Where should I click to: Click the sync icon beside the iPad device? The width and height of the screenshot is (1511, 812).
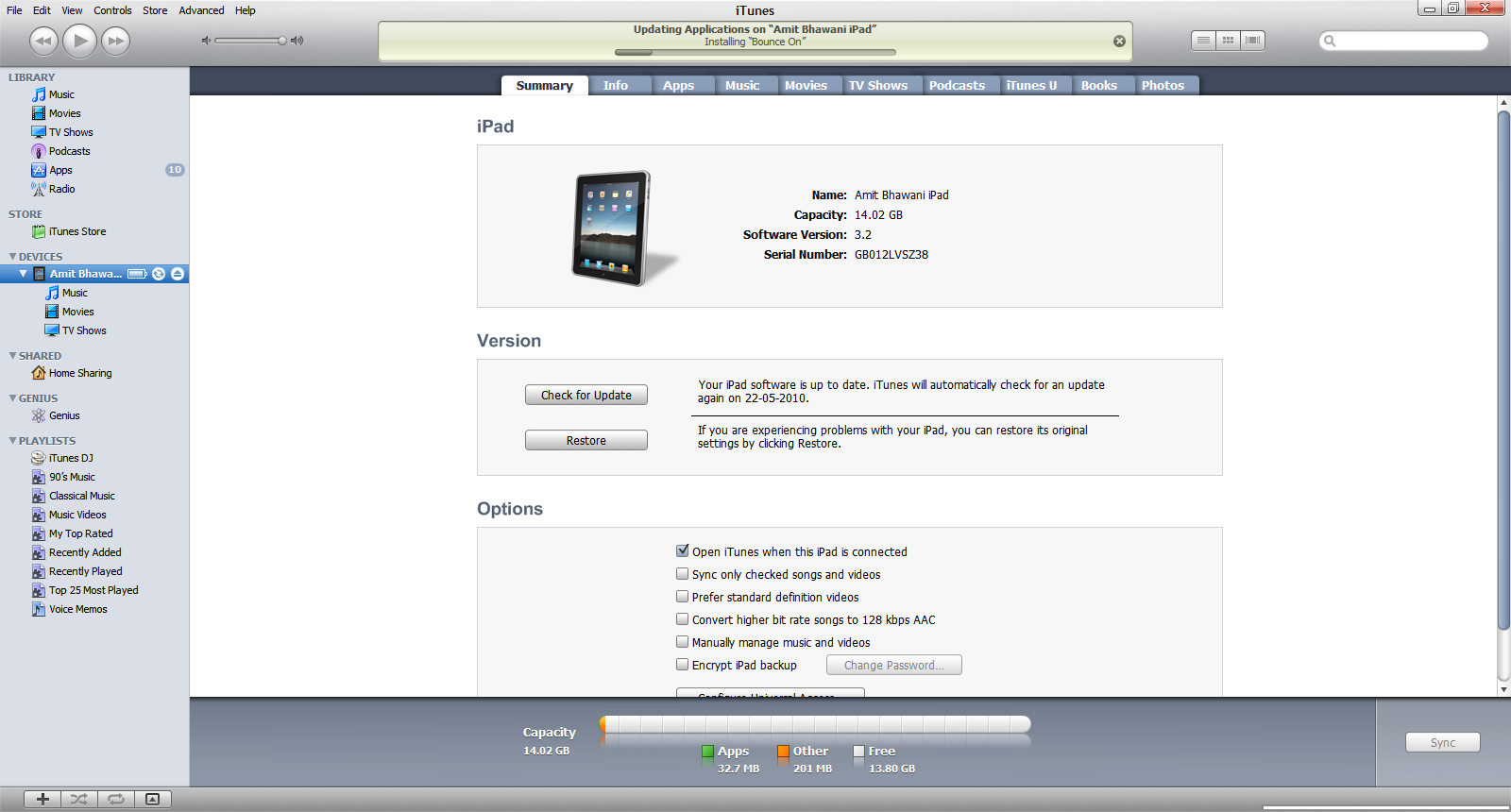[x=159, y=274]
